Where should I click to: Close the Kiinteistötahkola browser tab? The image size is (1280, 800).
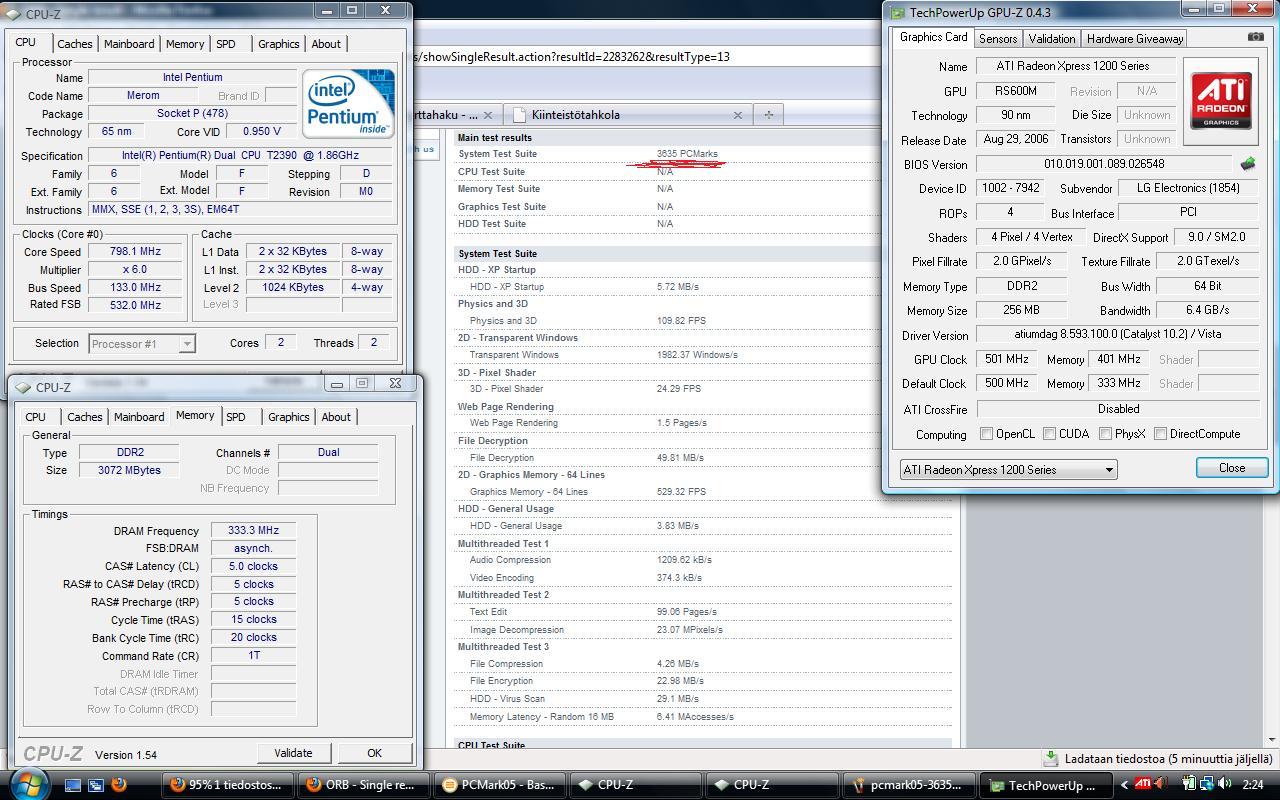[x=738, y=115]
